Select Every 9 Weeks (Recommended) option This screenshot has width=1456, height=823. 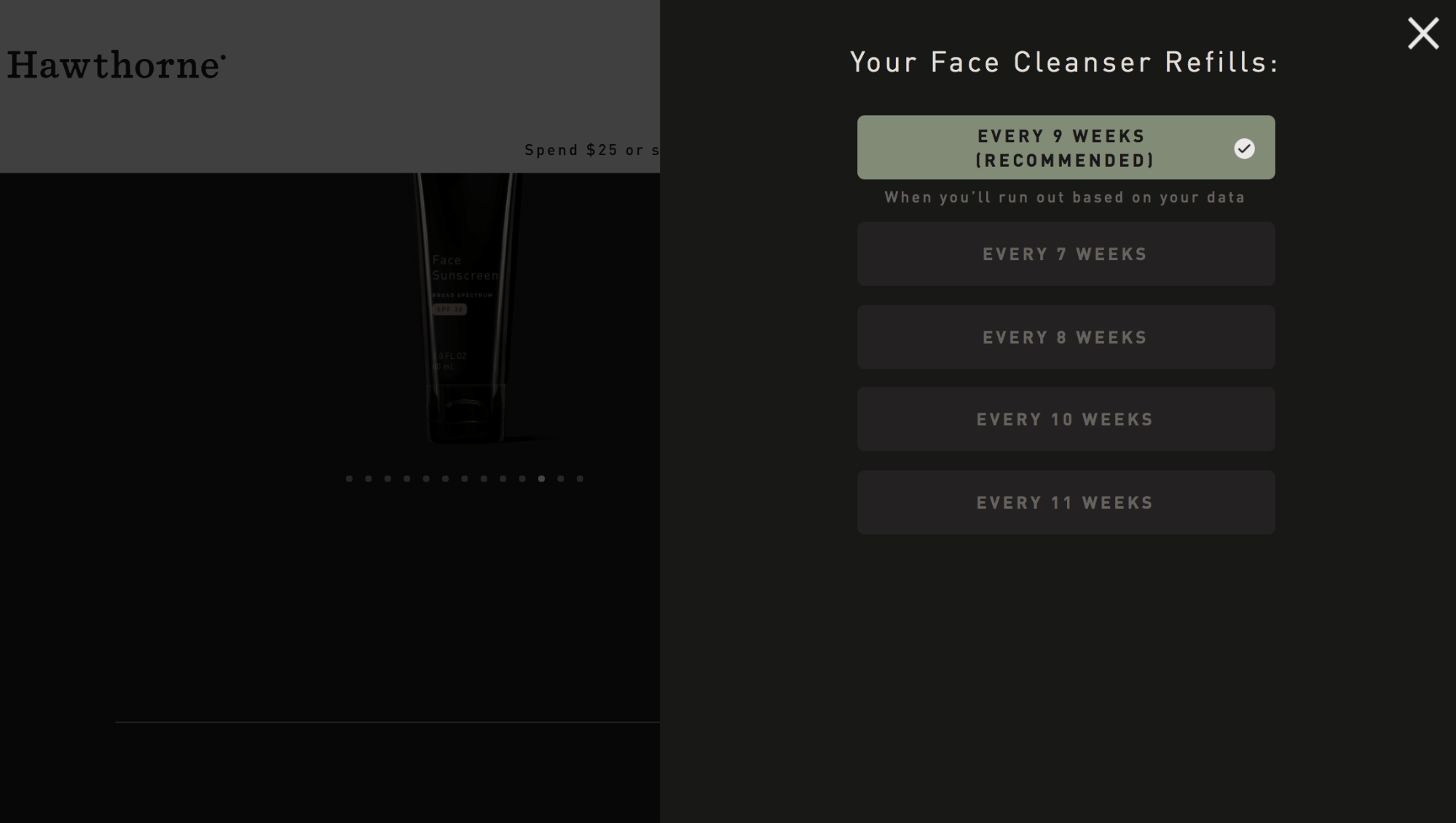pyautogui.click(x=1066, y=147)
